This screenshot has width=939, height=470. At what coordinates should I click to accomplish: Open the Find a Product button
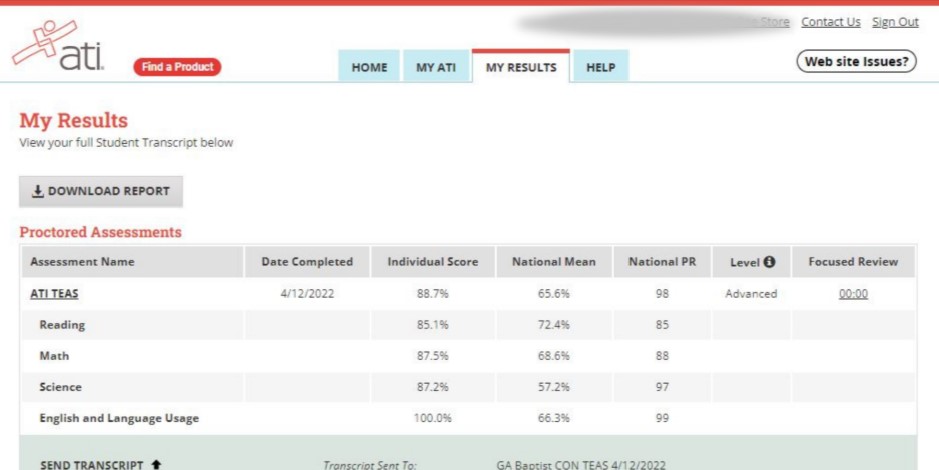177,67
